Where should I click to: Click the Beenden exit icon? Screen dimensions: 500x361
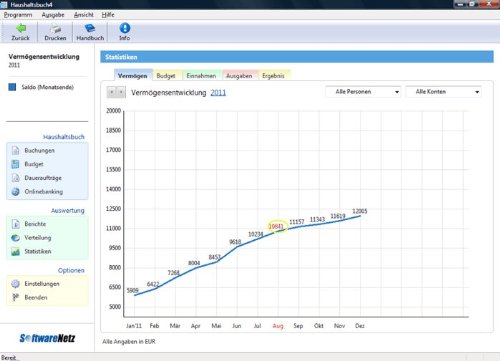(15, 297)
